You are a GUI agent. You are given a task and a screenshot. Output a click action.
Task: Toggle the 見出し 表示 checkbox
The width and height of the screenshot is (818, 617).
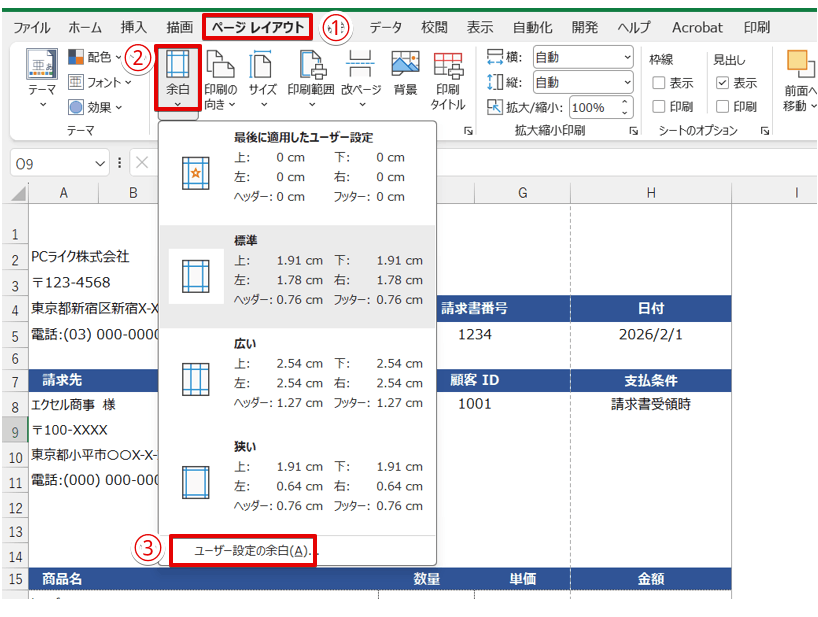coord(723,83)
